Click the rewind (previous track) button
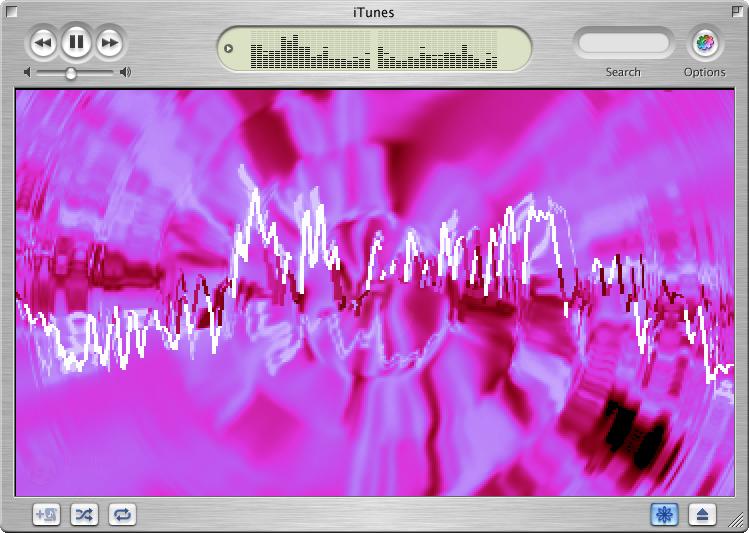The height and width of the screenshot is (533, 749). coord(43,43)
